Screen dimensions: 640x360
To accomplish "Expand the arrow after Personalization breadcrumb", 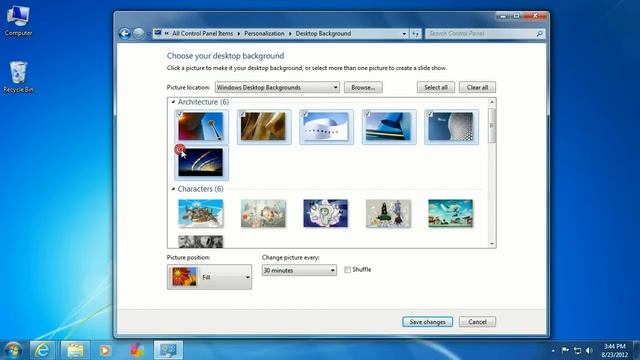I will click(x=290, y=33).
